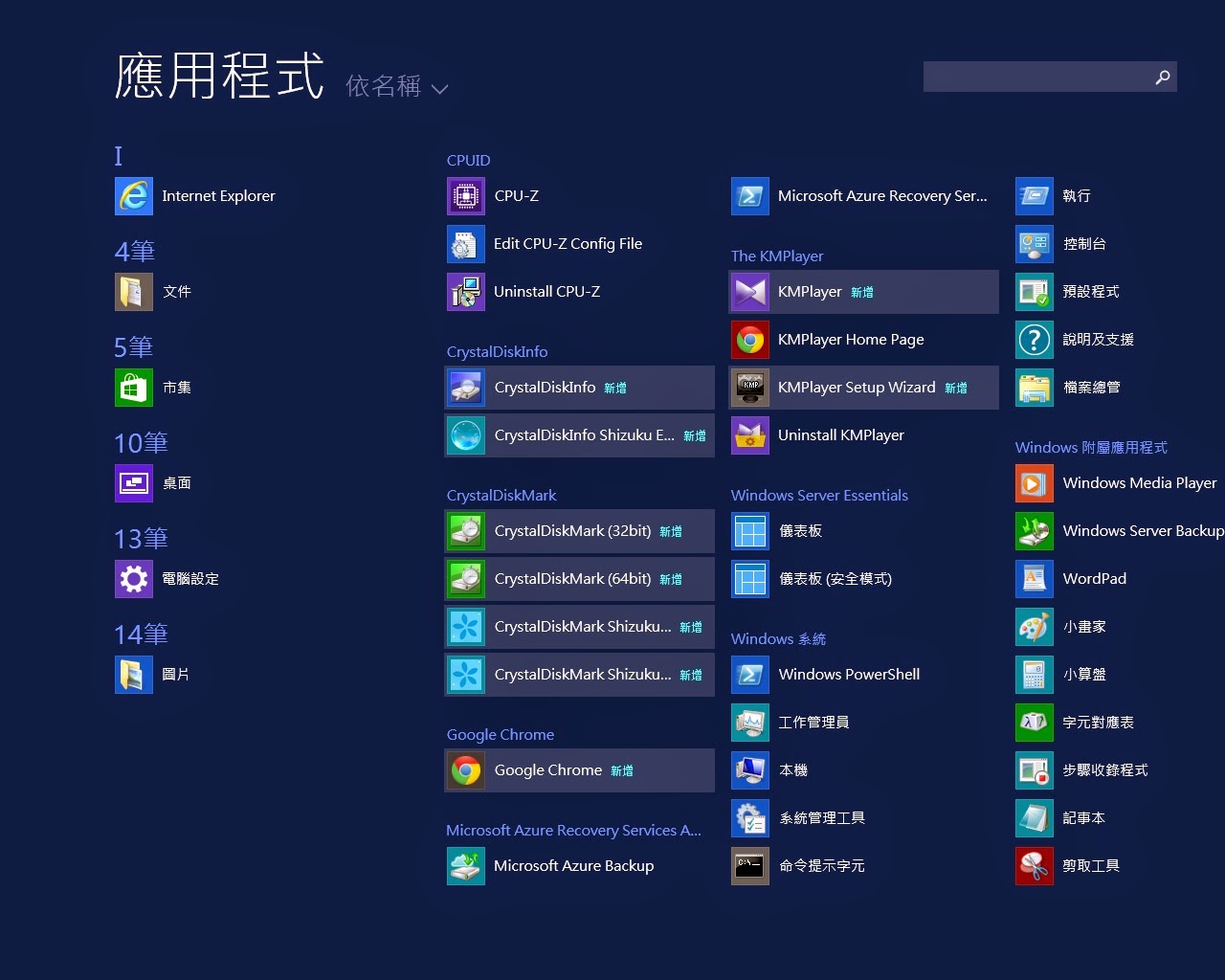Launch the Windows PowerShell icon

pos(750,675)
